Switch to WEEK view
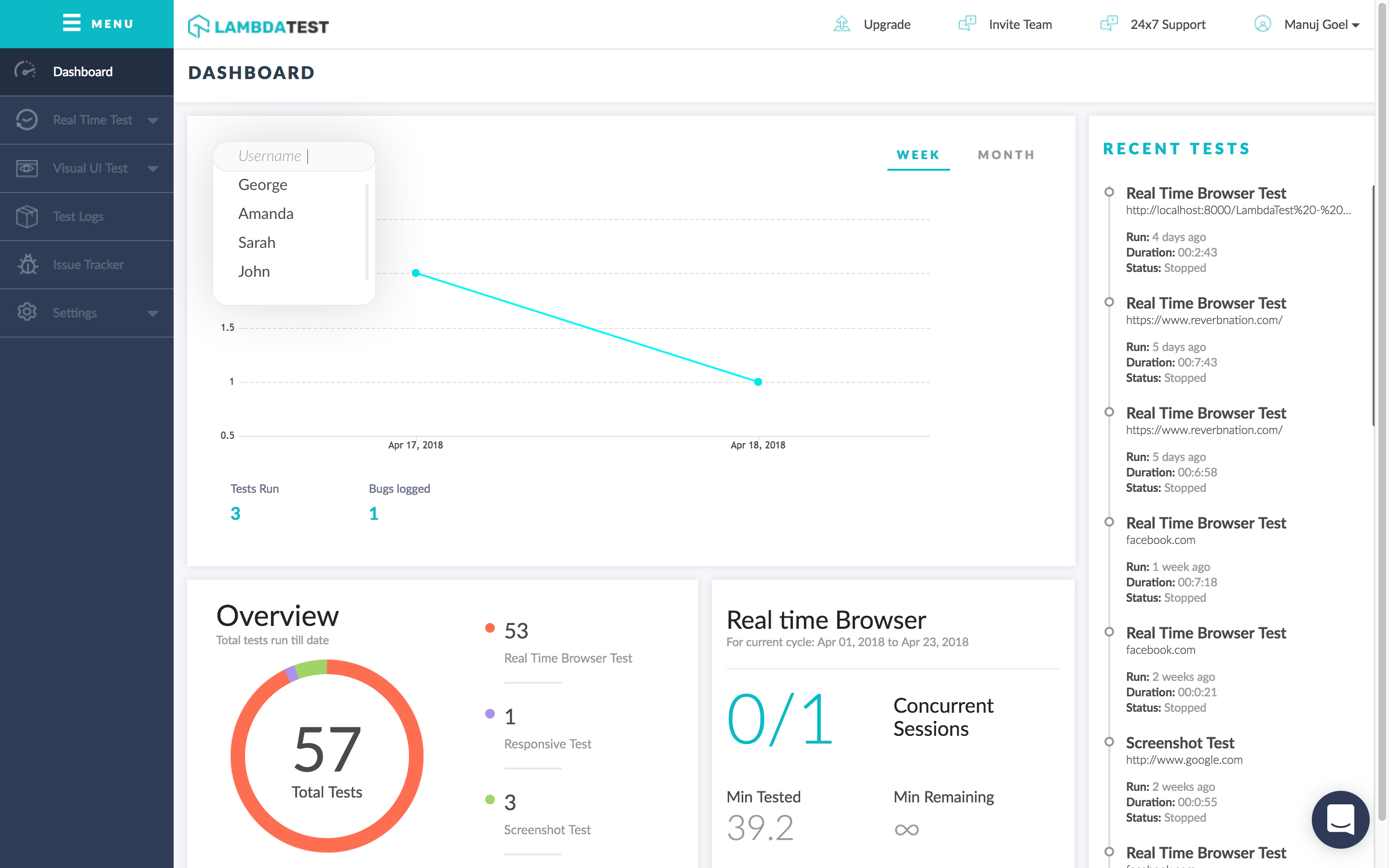1389x868 pixels. (x=918, y=154)
